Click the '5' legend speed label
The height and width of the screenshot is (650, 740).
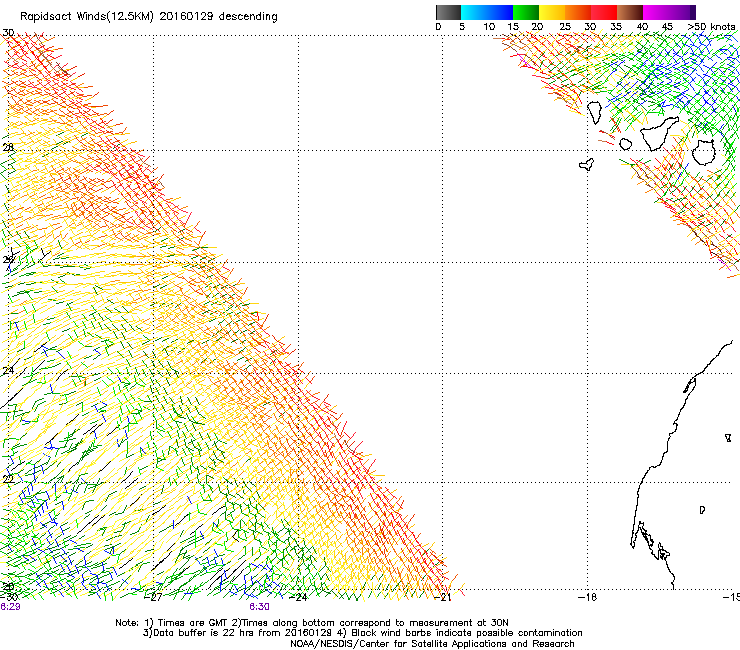[462, 26]
